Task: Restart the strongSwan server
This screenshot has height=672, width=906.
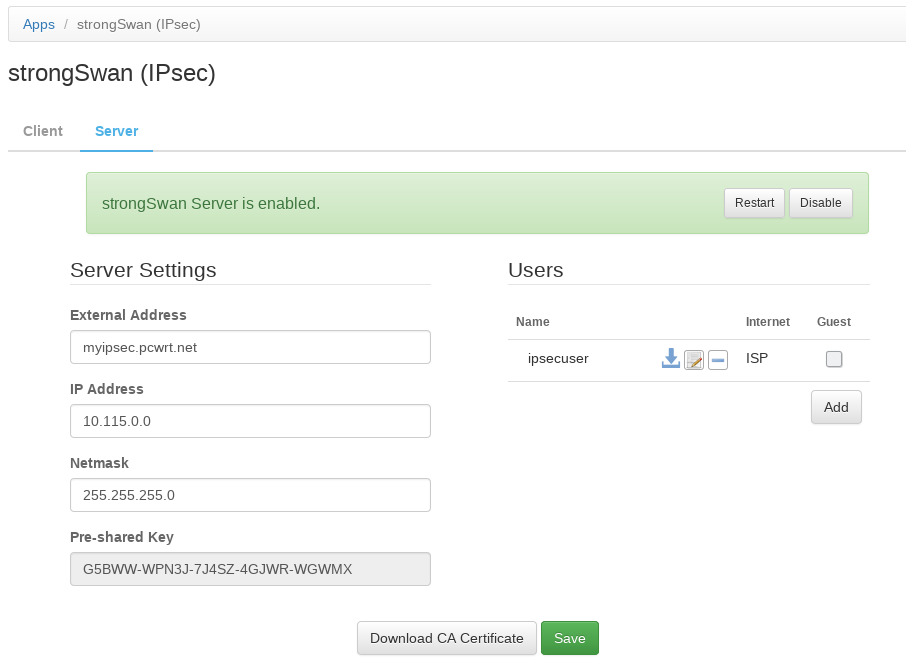Action: 754,203
